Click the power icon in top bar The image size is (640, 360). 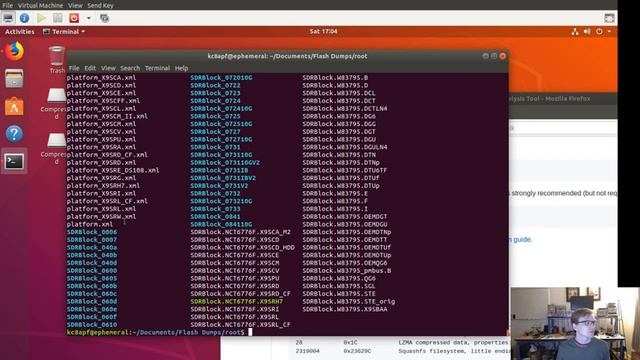(x=599, y=31)
